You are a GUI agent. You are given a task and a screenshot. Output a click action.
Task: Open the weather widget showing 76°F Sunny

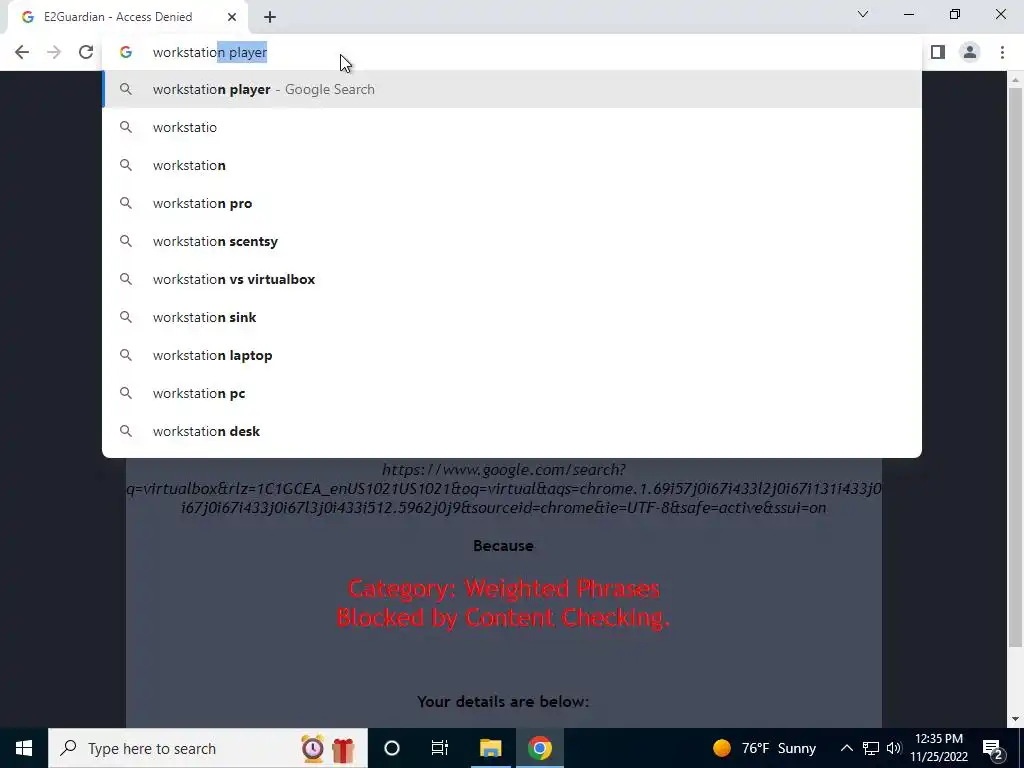(765, 748)
